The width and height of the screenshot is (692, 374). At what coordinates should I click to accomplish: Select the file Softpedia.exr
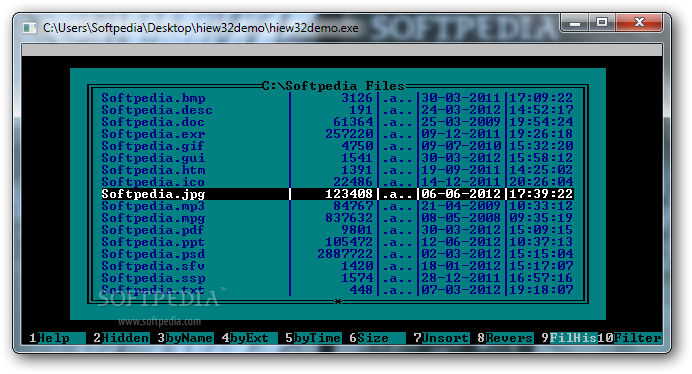153,134
